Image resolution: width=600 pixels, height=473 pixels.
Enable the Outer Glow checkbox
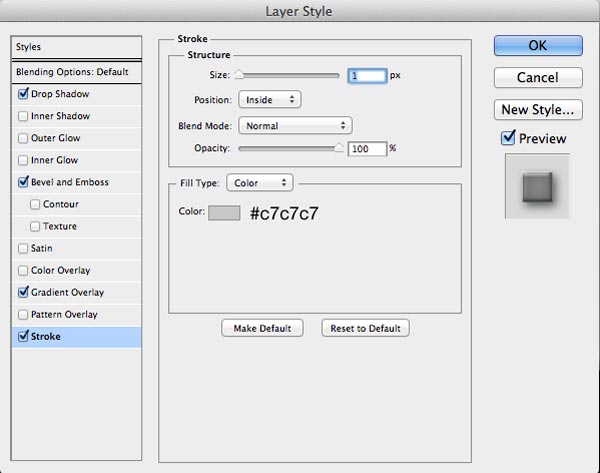click(23, 138)
